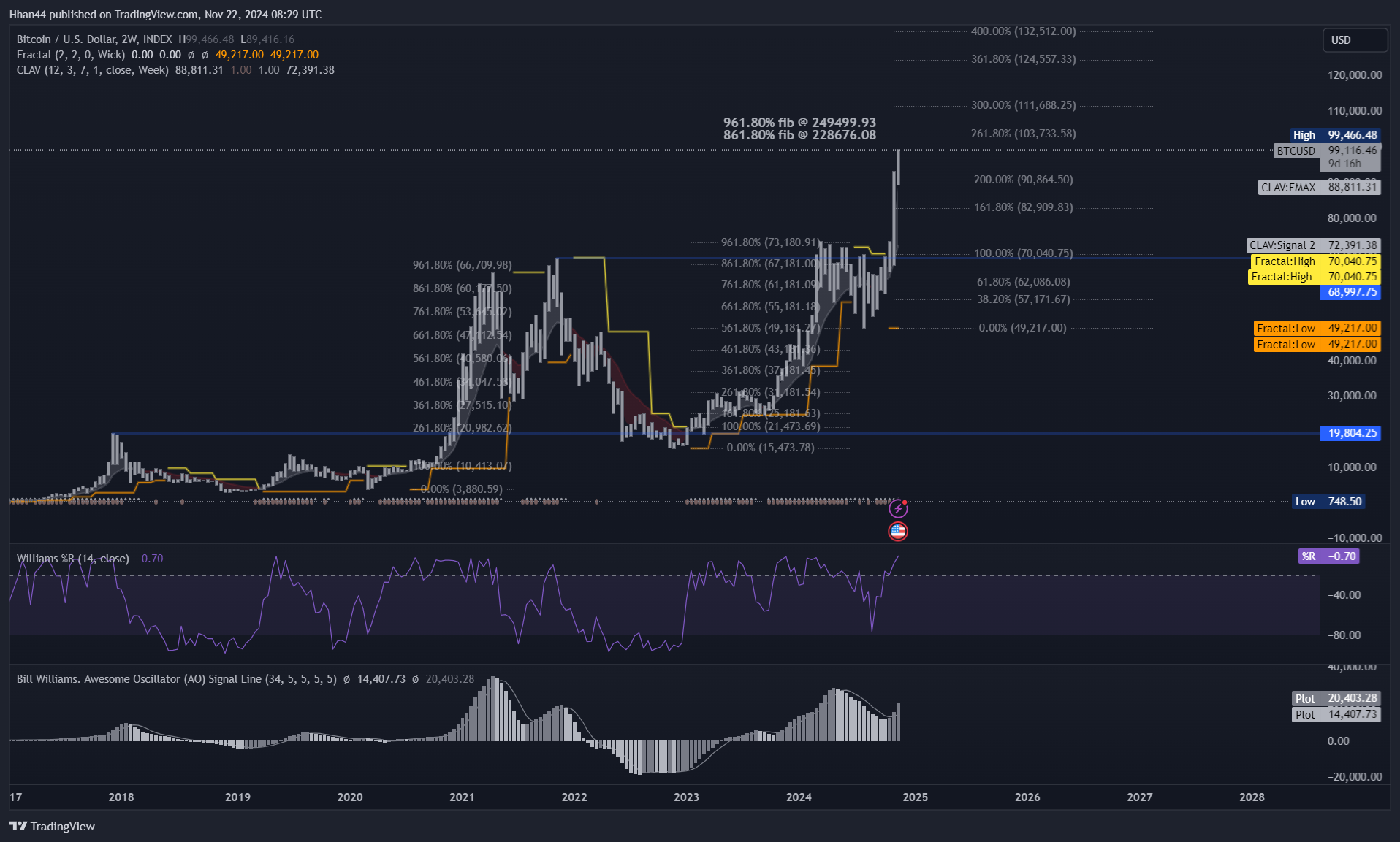This screenshot has height=842, width=1400.
Task: Select the Plot 20,403.28 value label
Action: tap(1336, 699)
